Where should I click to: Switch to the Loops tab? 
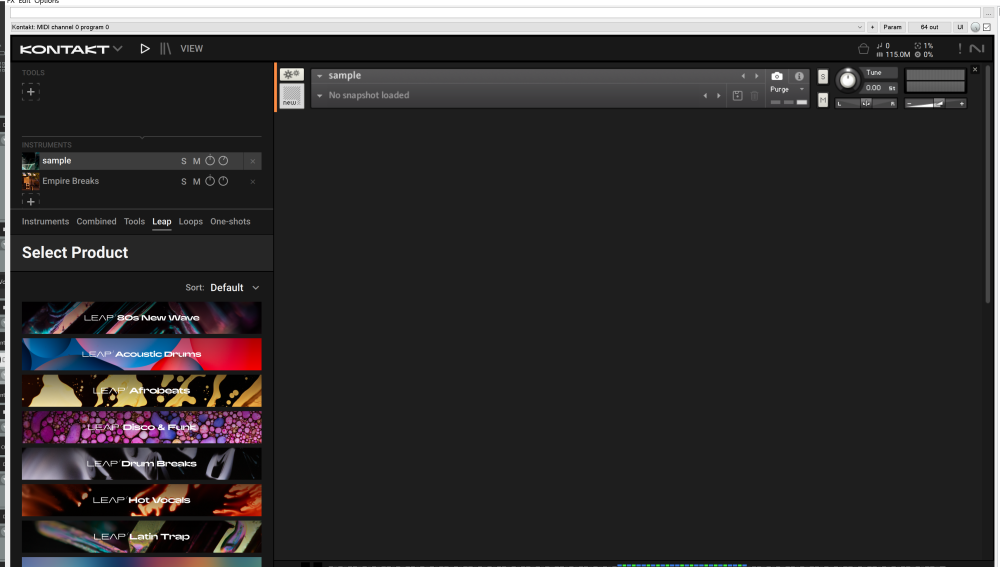click(191, 221)
